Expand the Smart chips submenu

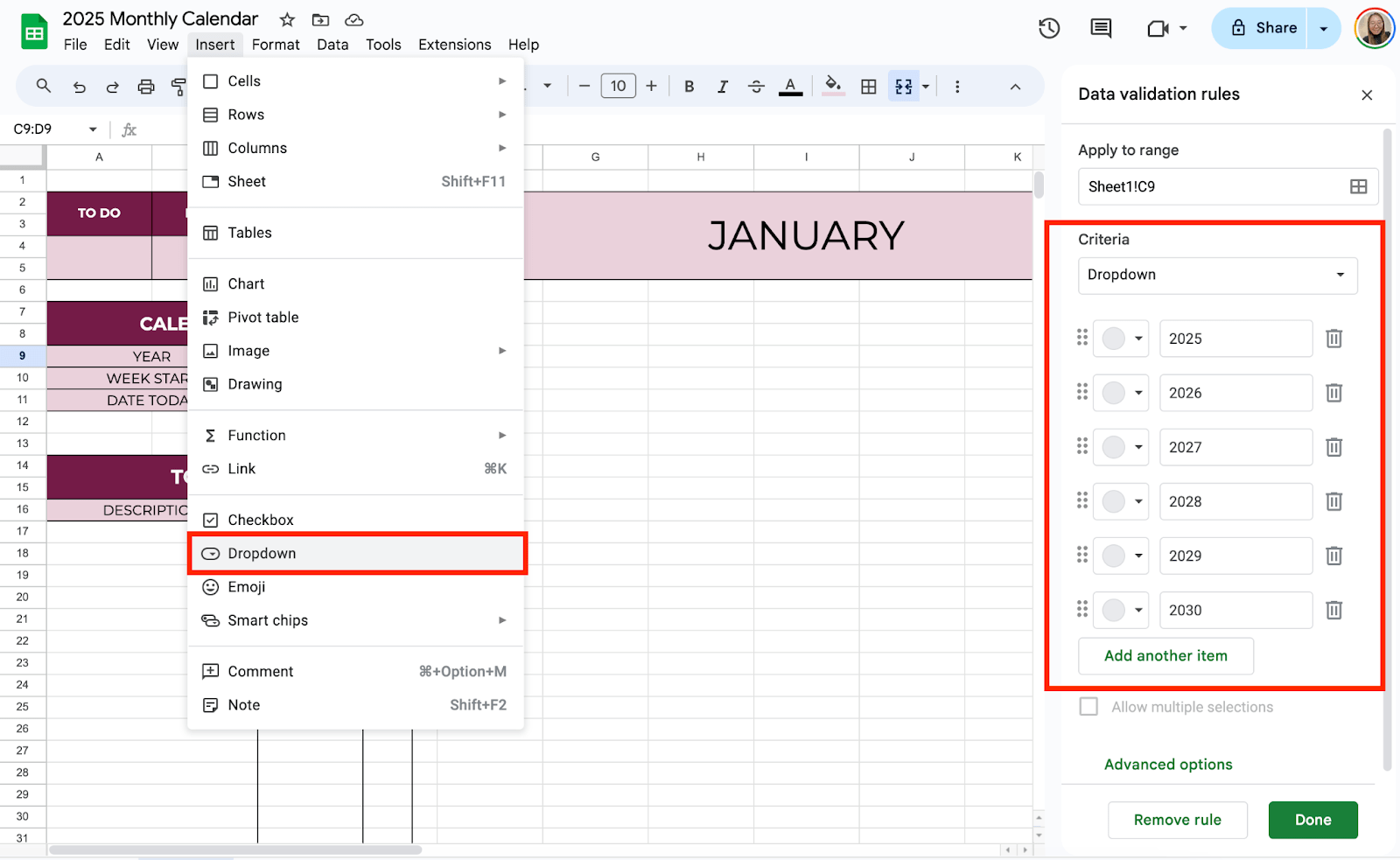(267, 620)
